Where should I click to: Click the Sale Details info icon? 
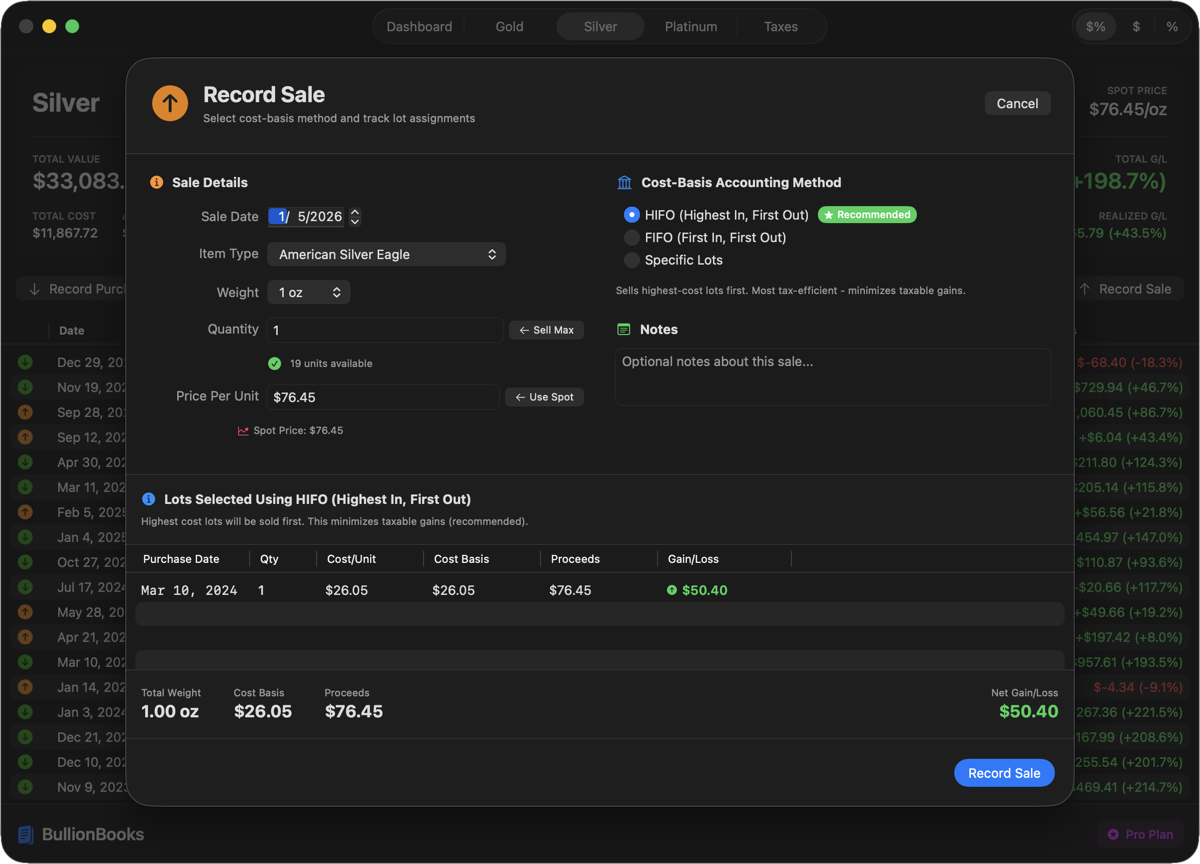156,183
